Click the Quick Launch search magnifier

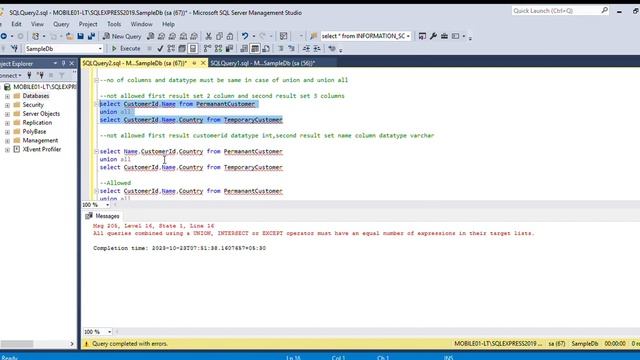click(604, 11)
